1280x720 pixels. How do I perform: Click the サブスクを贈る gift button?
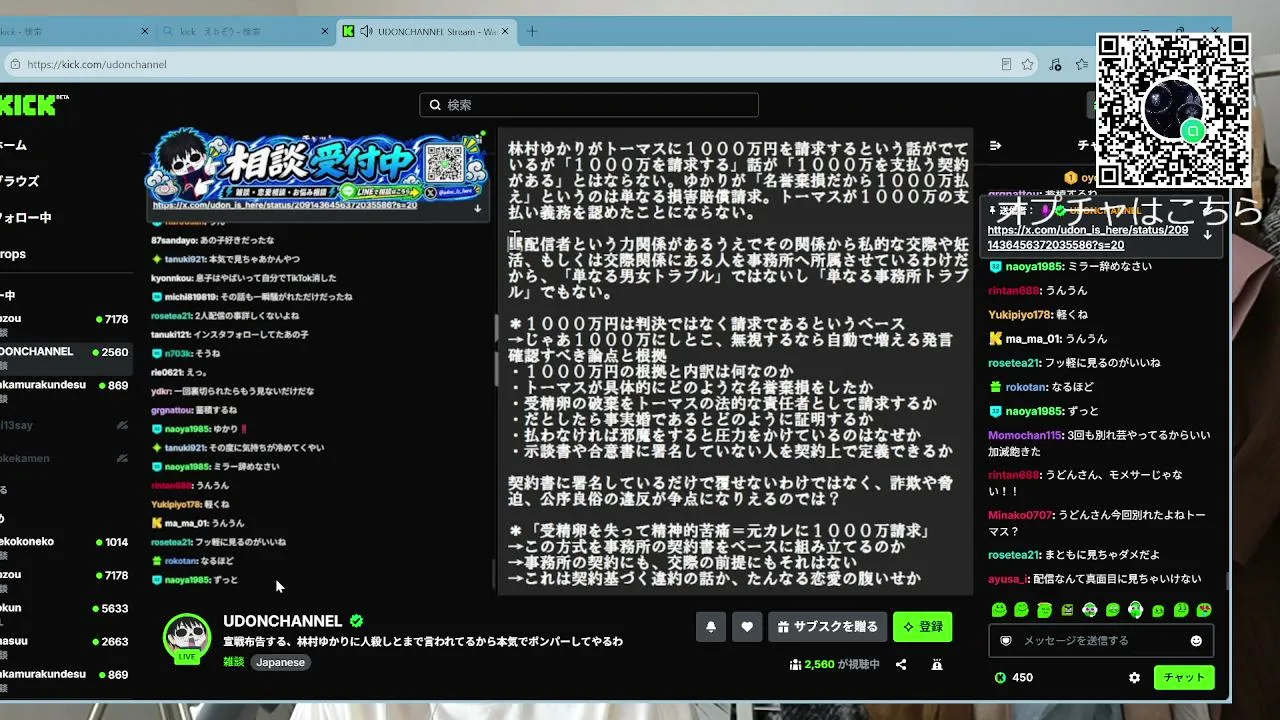(828, 627)
